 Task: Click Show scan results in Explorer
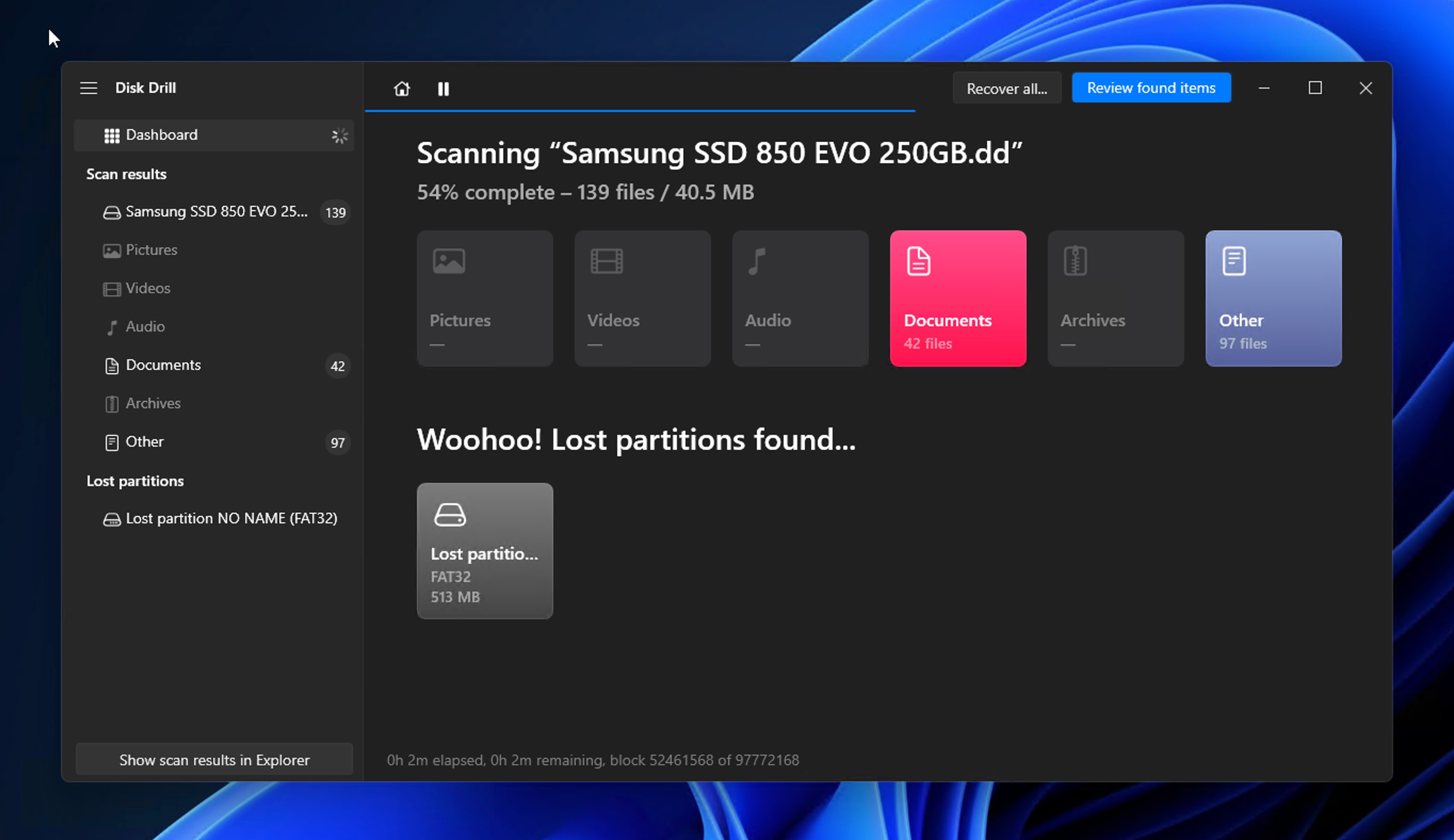pos(214,759)
